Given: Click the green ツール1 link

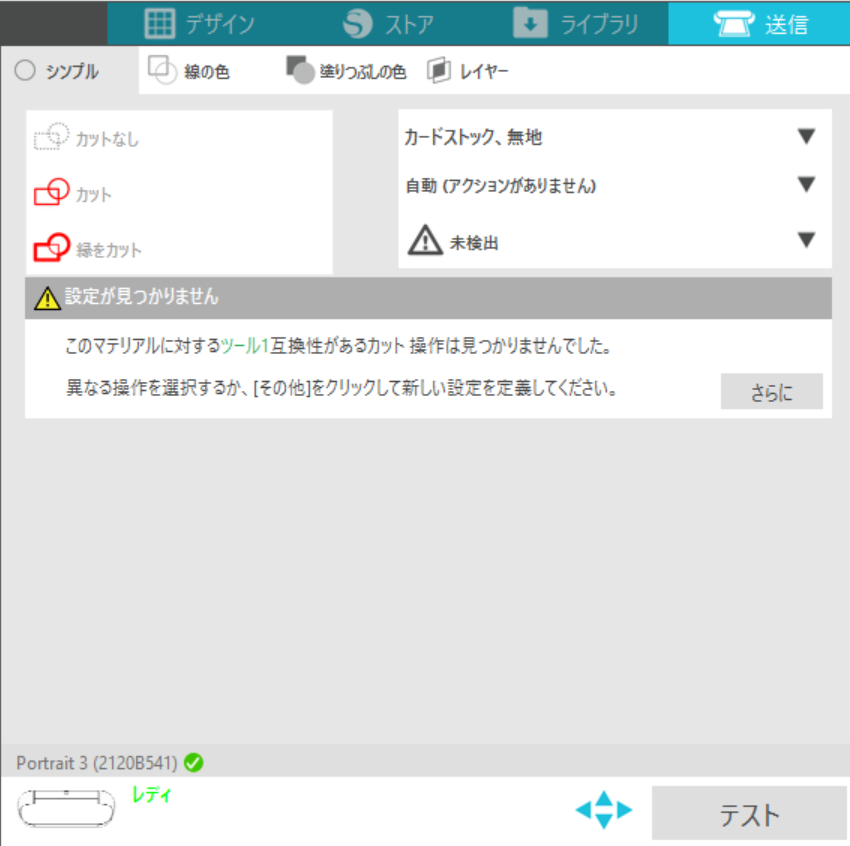Looking at the screenshot, I should [245, 346].
